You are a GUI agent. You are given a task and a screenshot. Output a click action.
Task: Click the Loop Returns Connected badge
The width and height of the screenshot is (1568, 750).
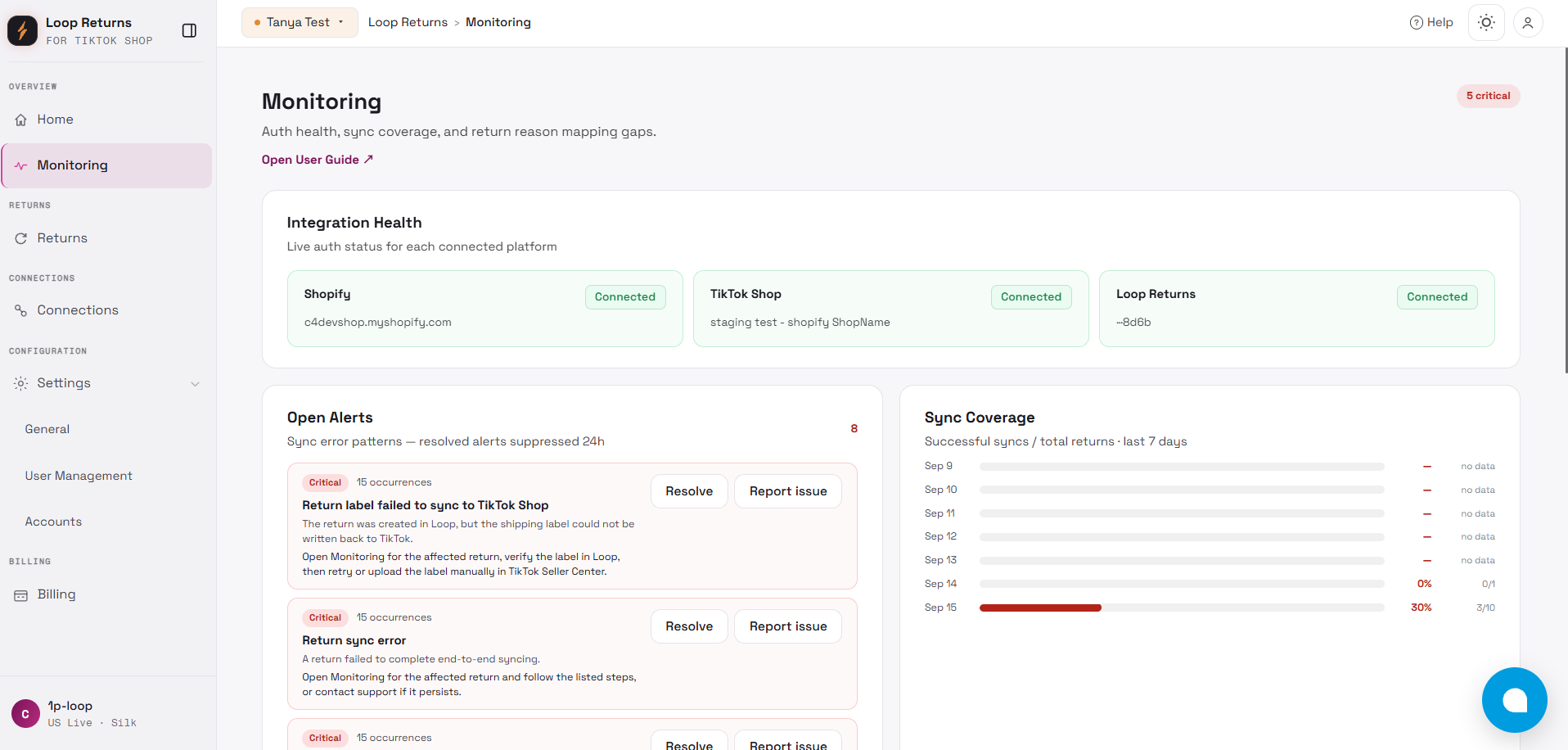tap(1437, 296)
